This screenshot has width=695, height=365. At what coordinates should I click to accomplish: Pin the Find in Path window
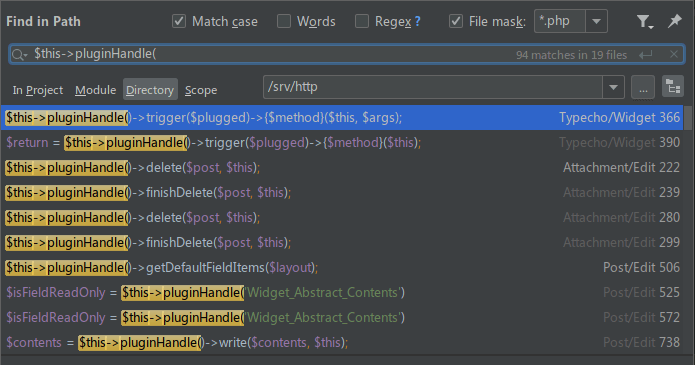coord(675,21)
